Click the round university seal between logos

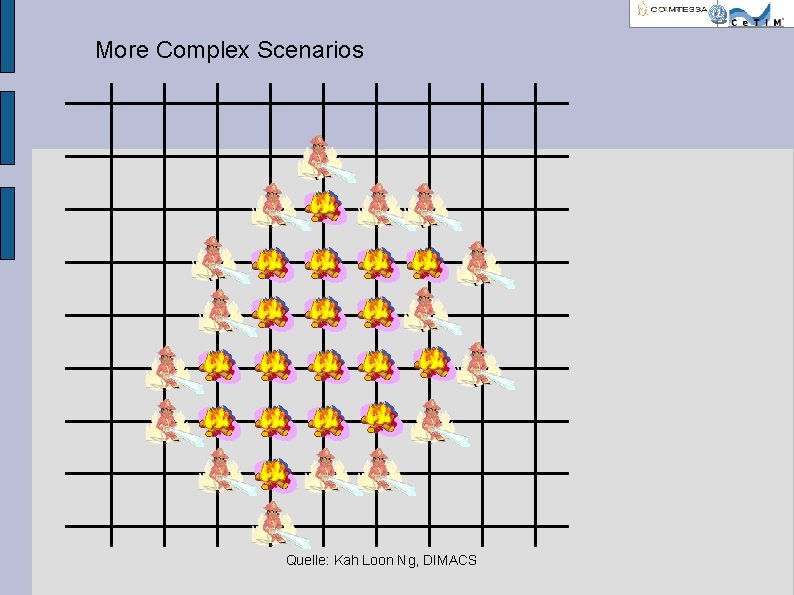coord(718,14)
